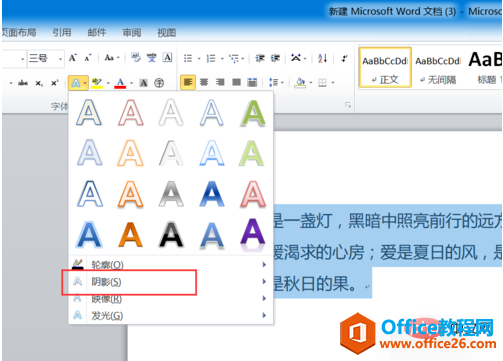Apply the light green A in second row
The width and height of the screenshot is (503, 361).
pos(252,153)
